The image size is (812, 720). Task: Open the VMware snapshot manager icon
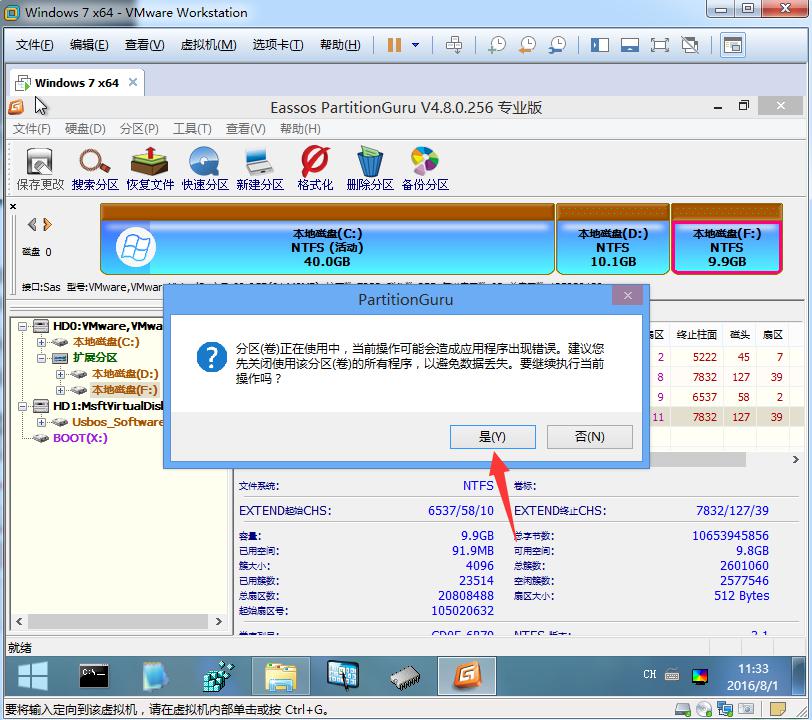(558, 45)
